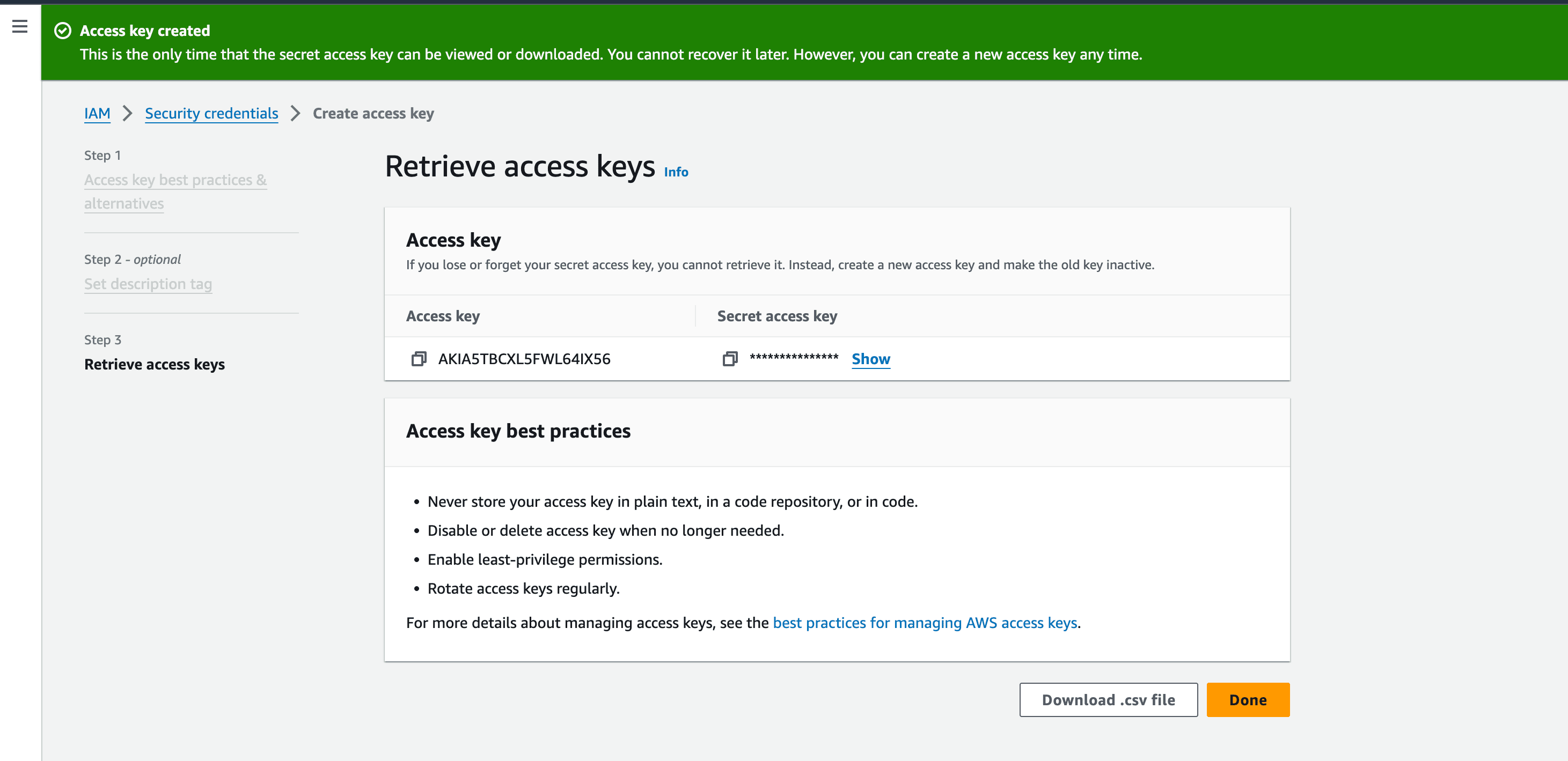
Task: Download the .csv file
Action: (x=1108, y=699)
